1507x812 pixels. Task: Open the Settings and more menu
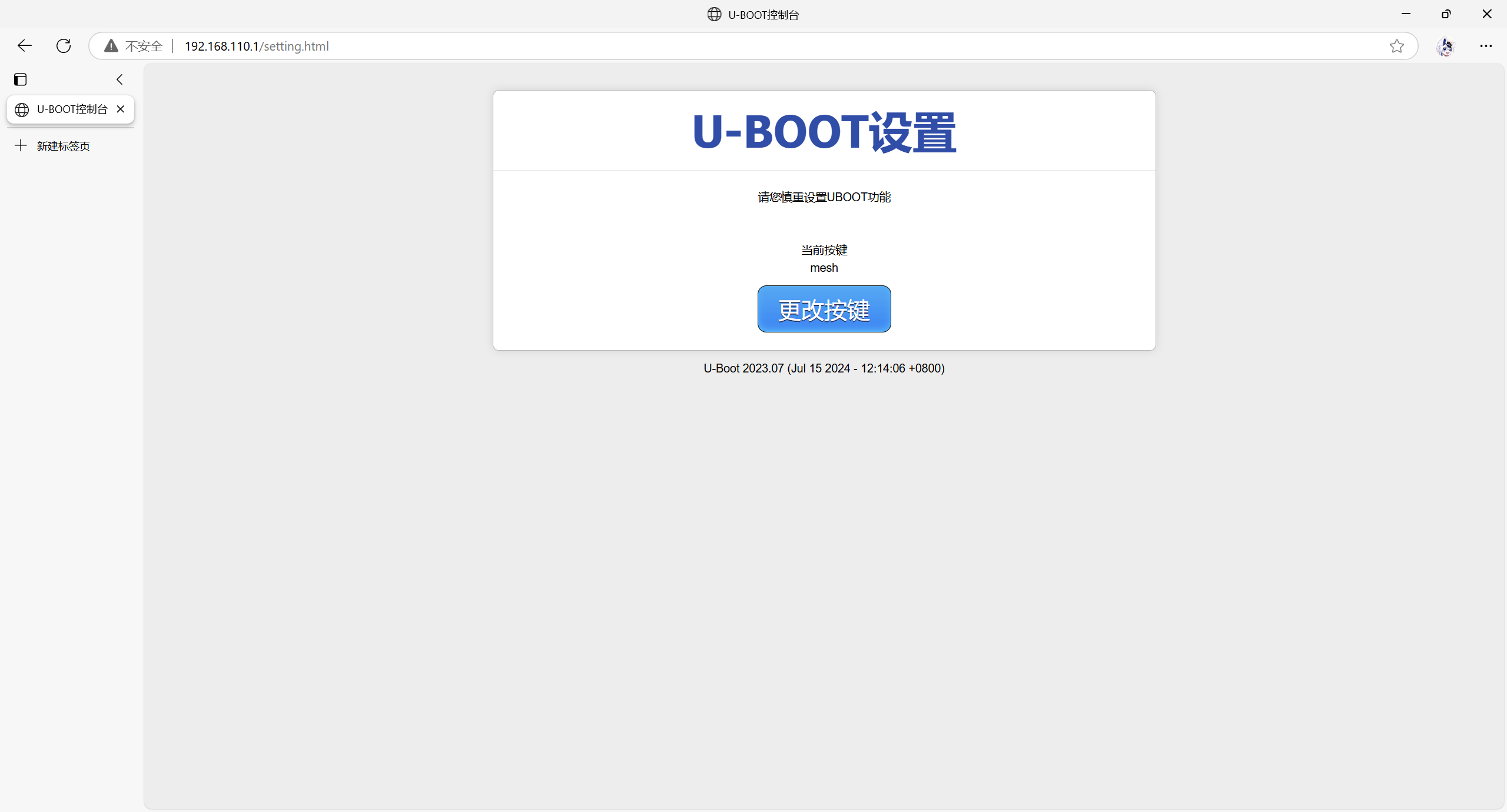click(x=1486, y=46)
